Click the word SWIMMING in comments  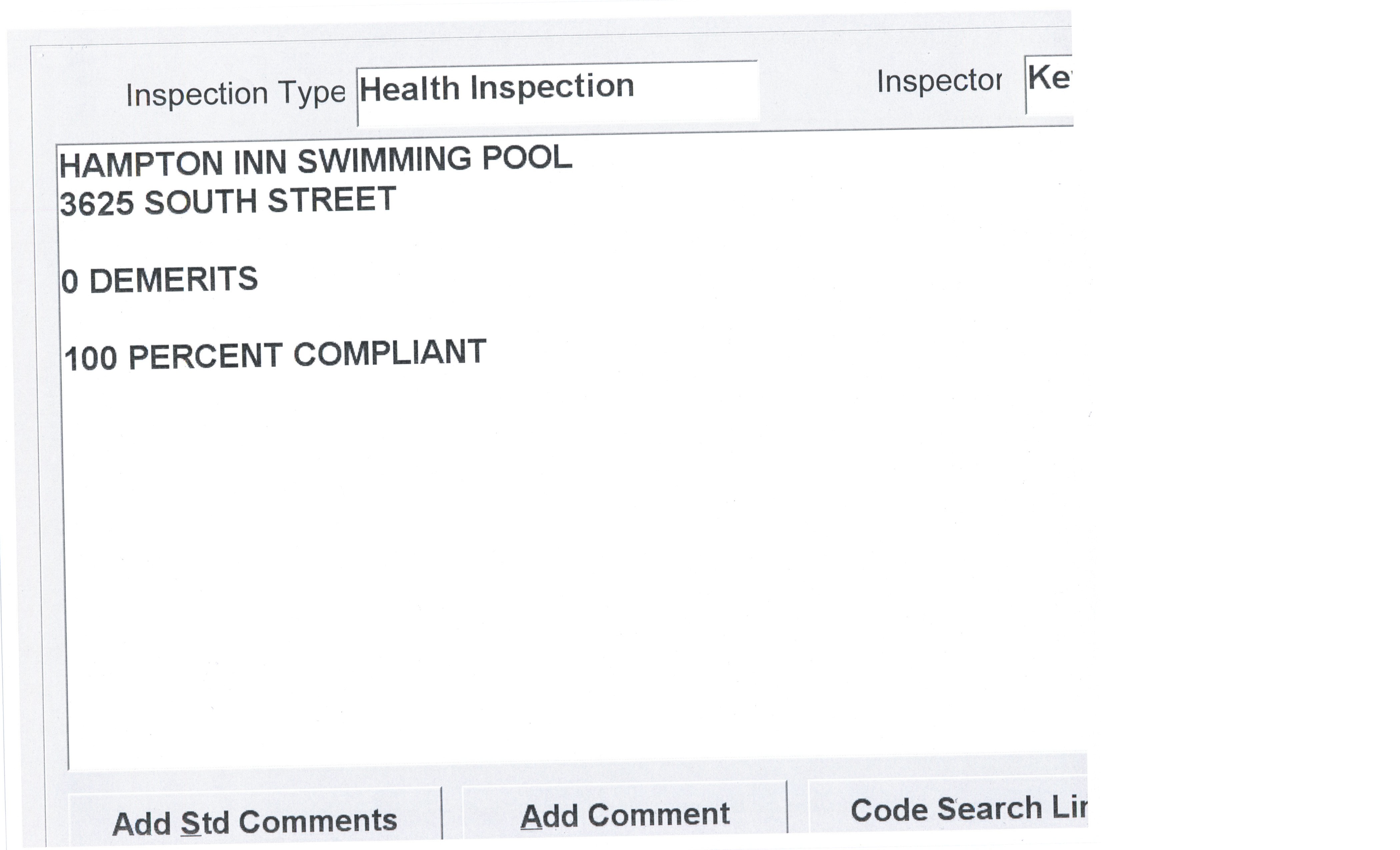tap(384, 160)
